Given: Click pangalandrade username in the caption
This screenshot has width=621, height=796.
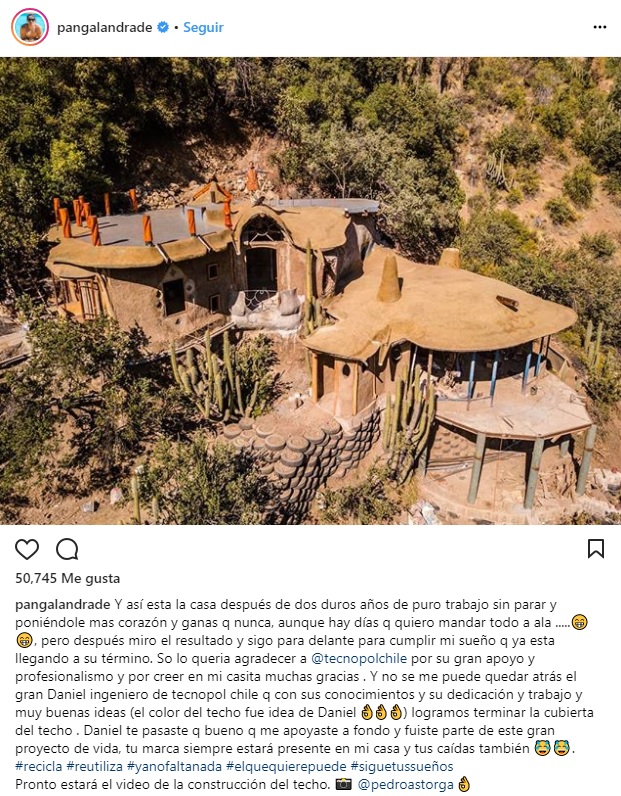Looking at the screenshot, I should [x=62, y=605].
